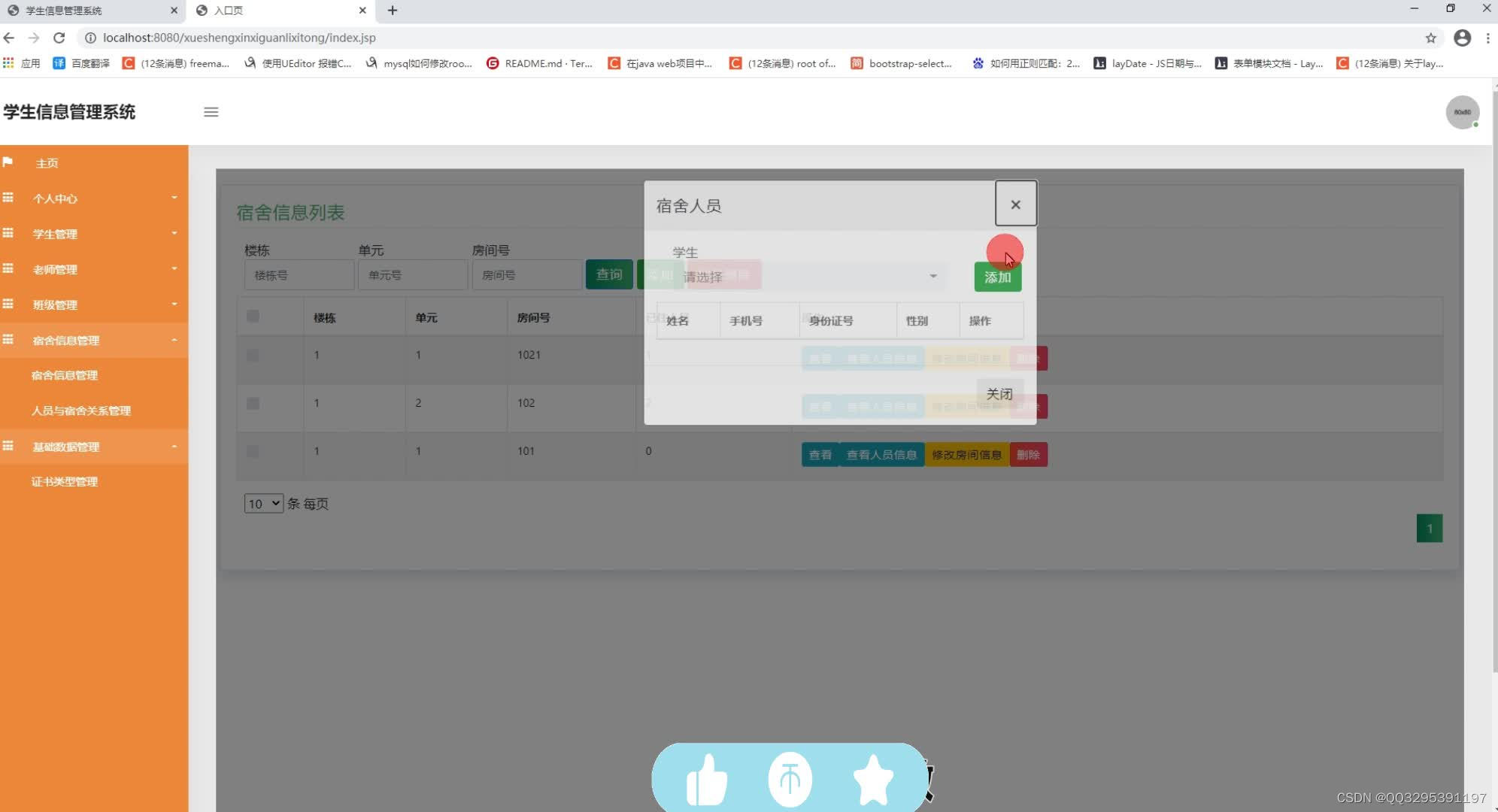Image resolution: width=1498 pixels, height=812 pixels.
Task: Switch to 学生信息管理系统 browser tab
Action: (93, 11)
